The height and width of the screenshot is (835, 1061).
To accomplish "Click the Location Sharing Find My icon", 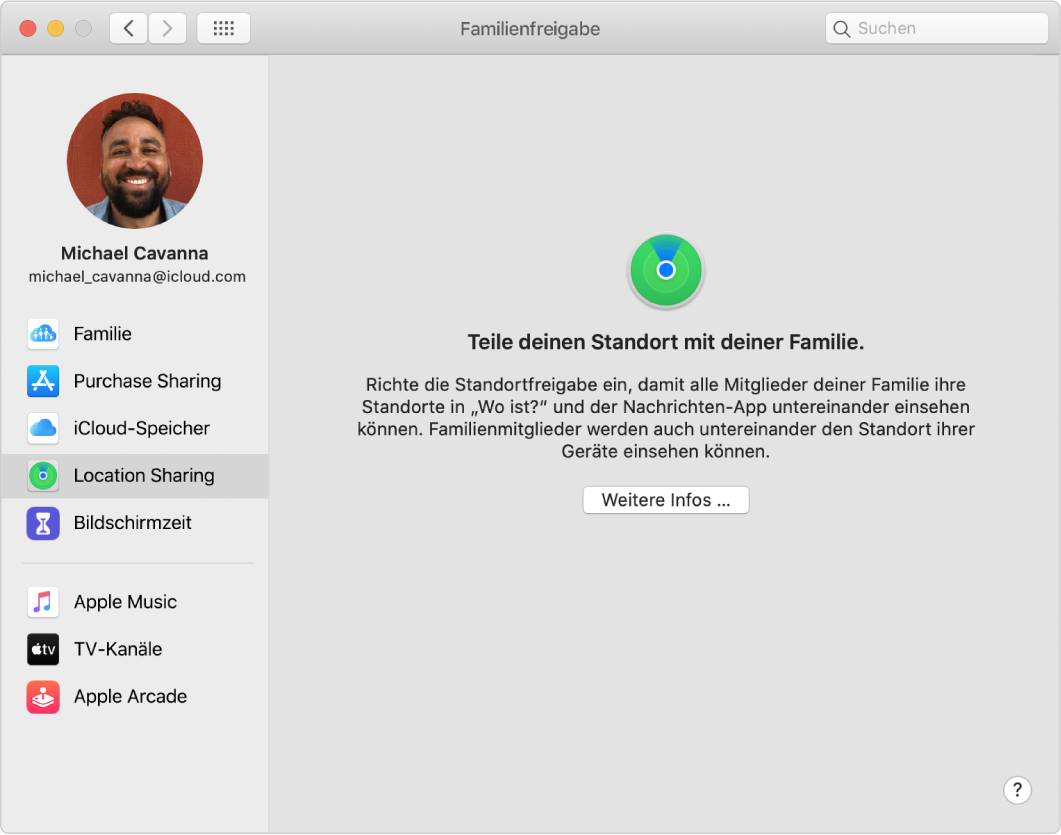I will click(43, 476).
